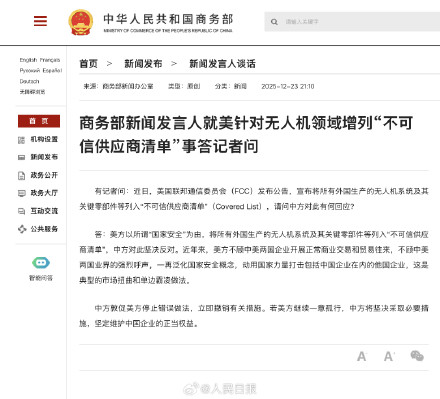Click the 互动交流 chat icon

coord(21,211)
